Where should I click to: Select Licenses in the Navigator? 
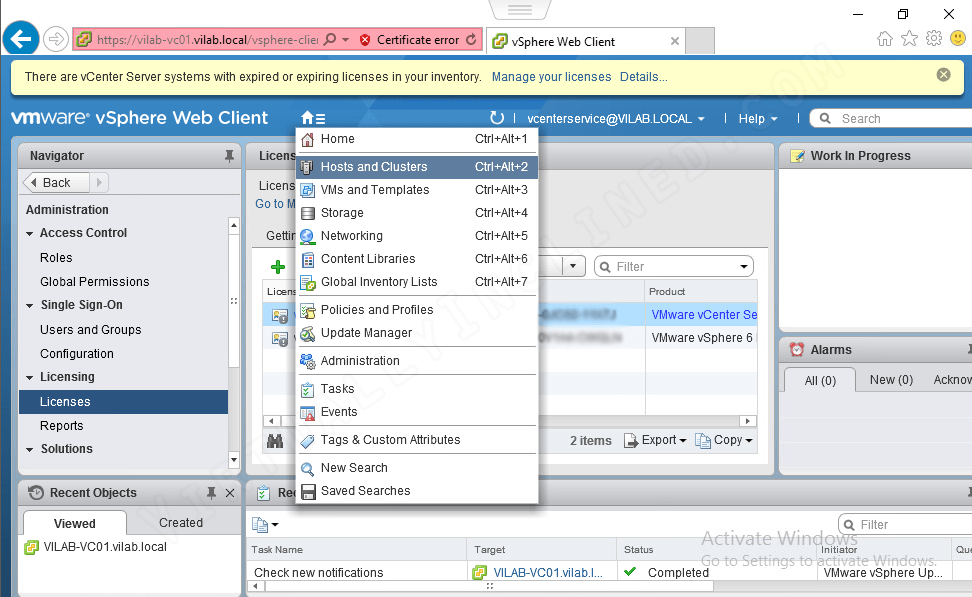[123, 402]
